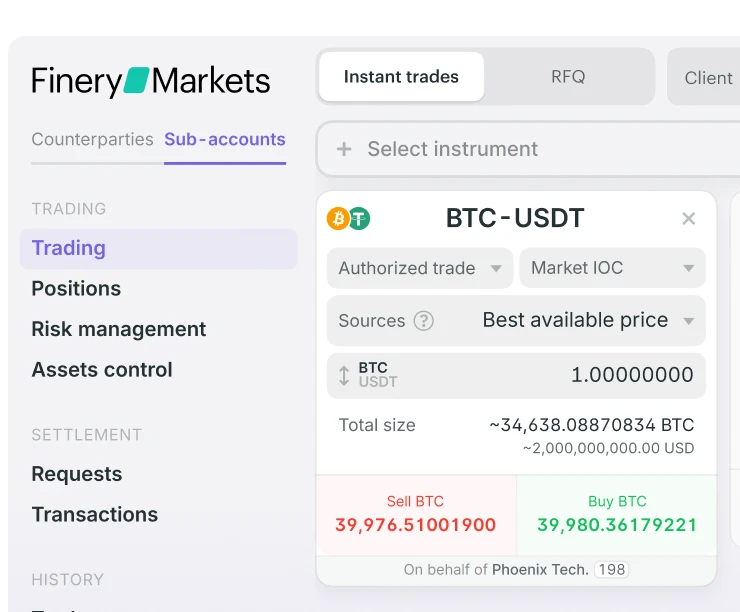Click the Finery Markets logo
The height and width of the screenshot is (612, 740).
tap(151, 81)
